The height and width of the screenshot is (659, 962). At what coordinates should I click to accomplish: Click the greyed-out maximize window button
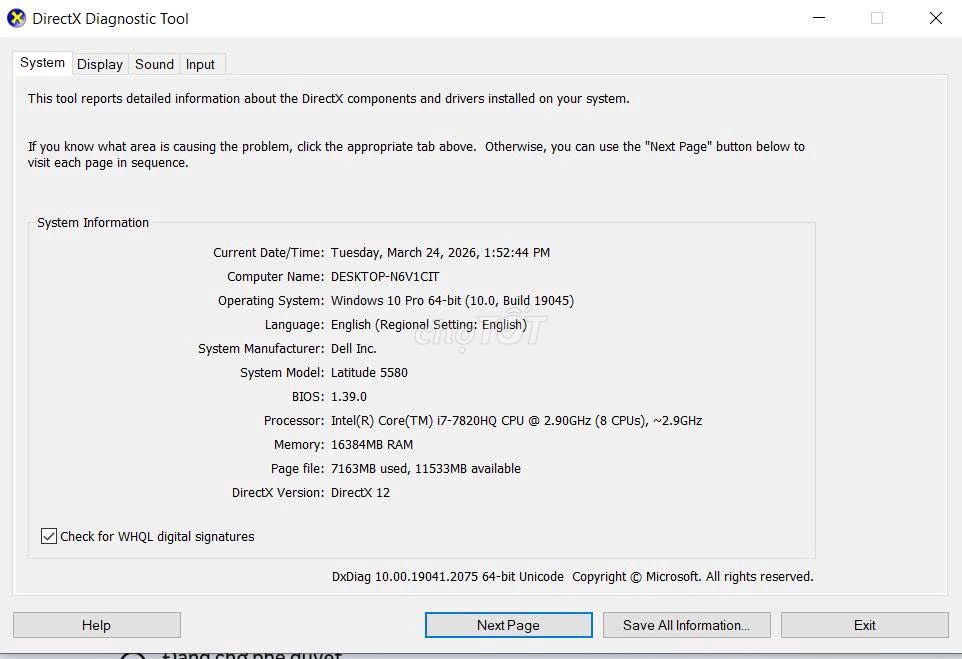click(x=877, y=18)
